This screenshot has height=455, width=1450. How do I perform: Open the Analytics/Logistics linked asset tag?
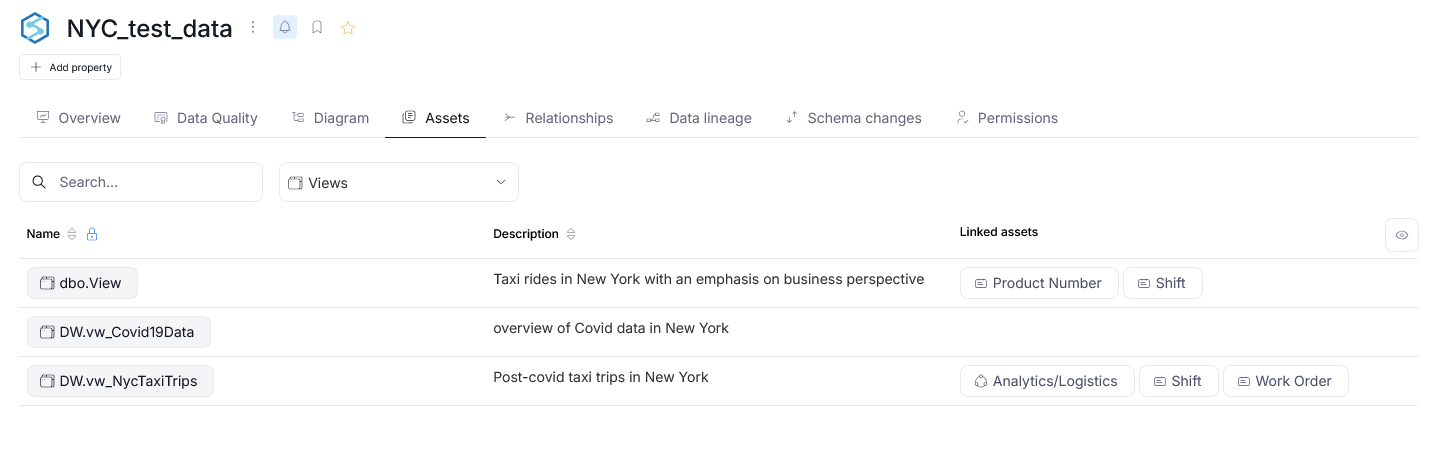coord(1047,381)
